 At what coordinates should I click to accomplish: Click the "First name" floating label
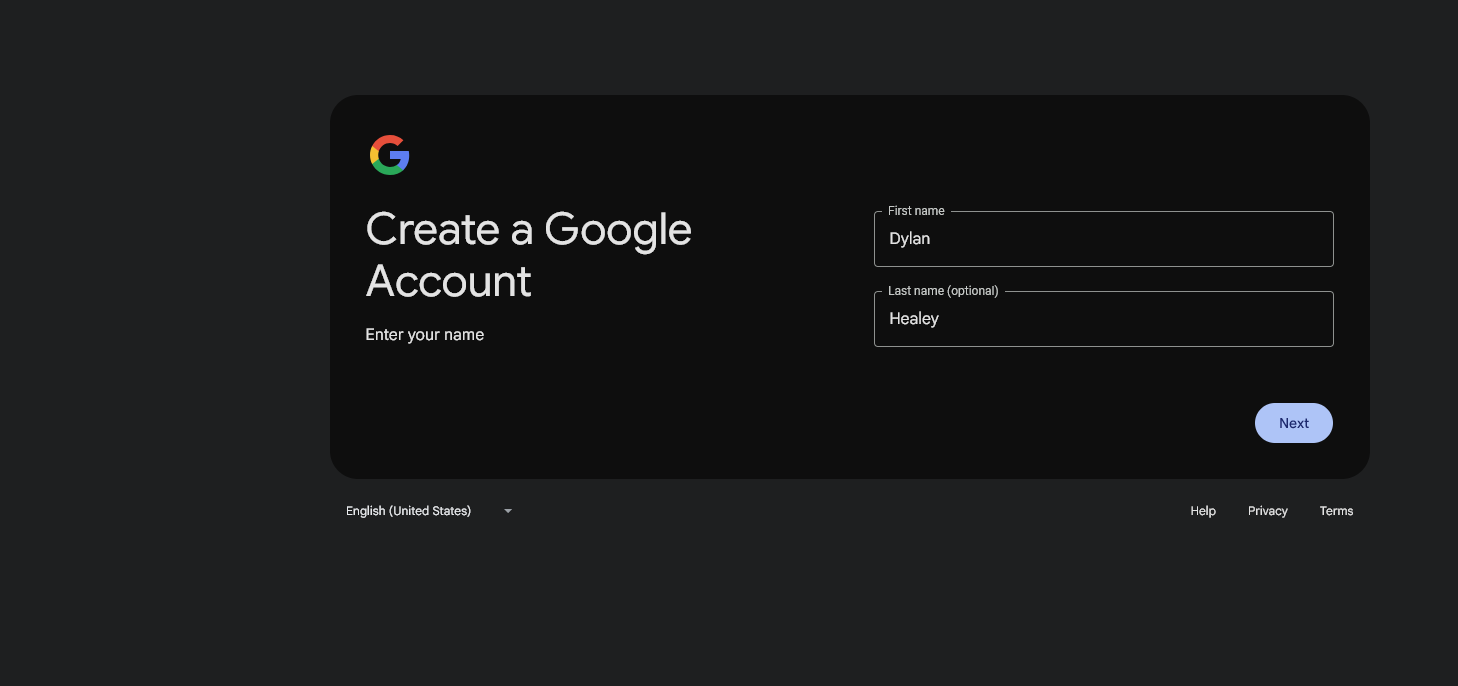pyautogui.click(x=916, y=211)
